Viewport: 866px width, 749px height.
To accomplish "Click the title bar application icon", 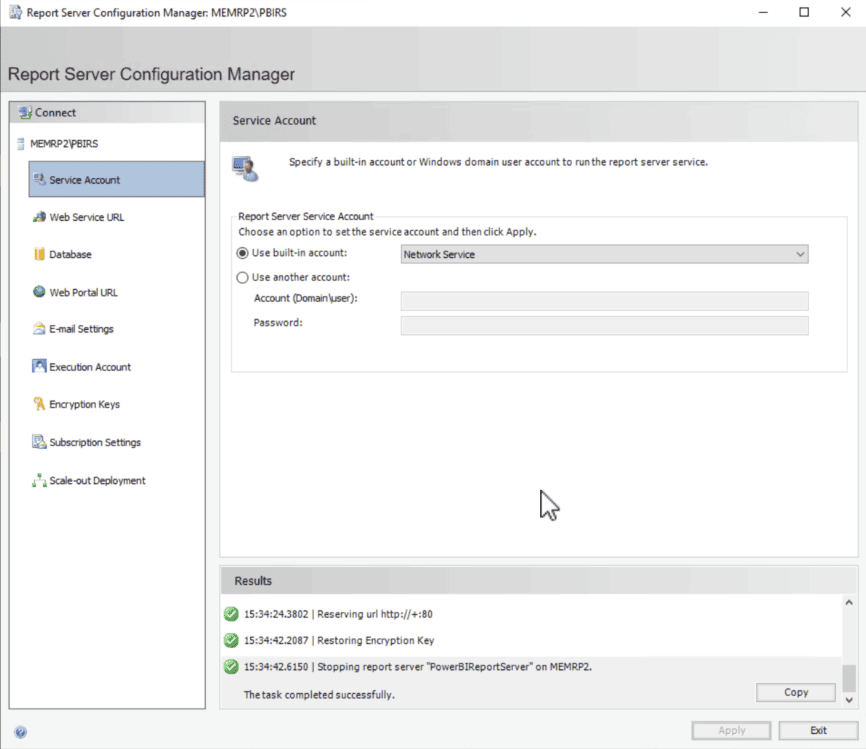I will coord(15,12).
